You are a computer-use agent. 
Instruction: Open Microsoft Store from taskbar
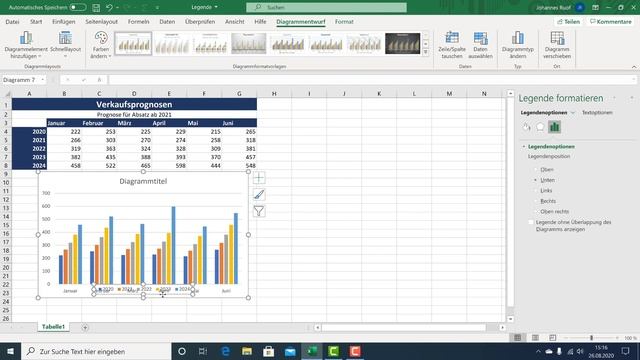click(x=269, y=351)
